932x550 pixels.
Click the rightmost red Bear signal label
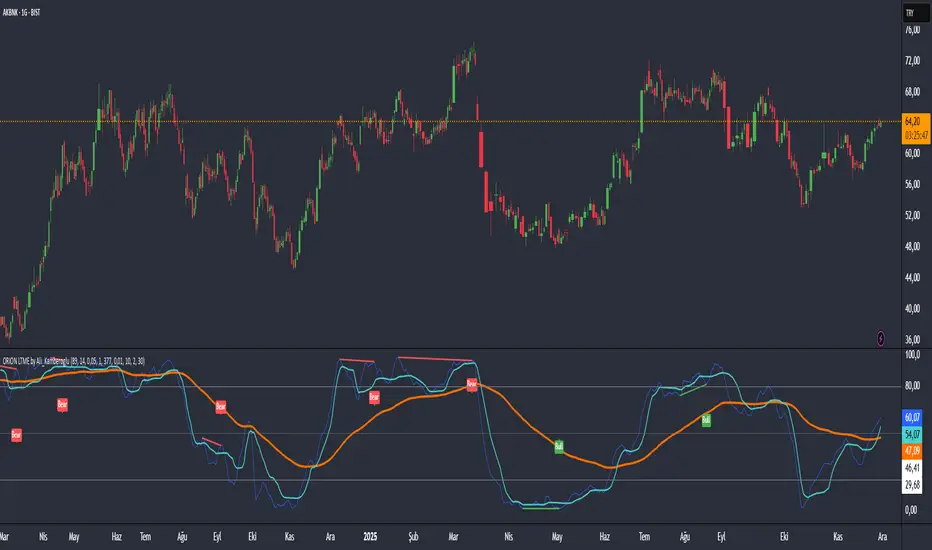click(472, 384)
